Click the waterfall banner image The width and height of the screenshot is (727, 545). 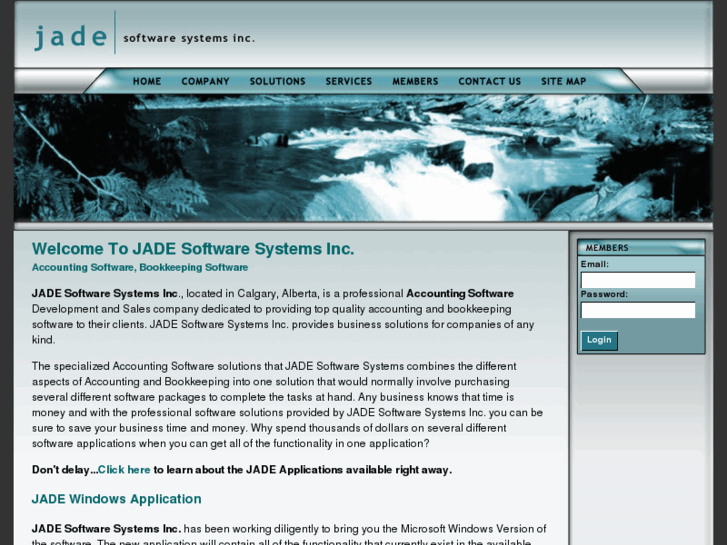coord(364,158)
